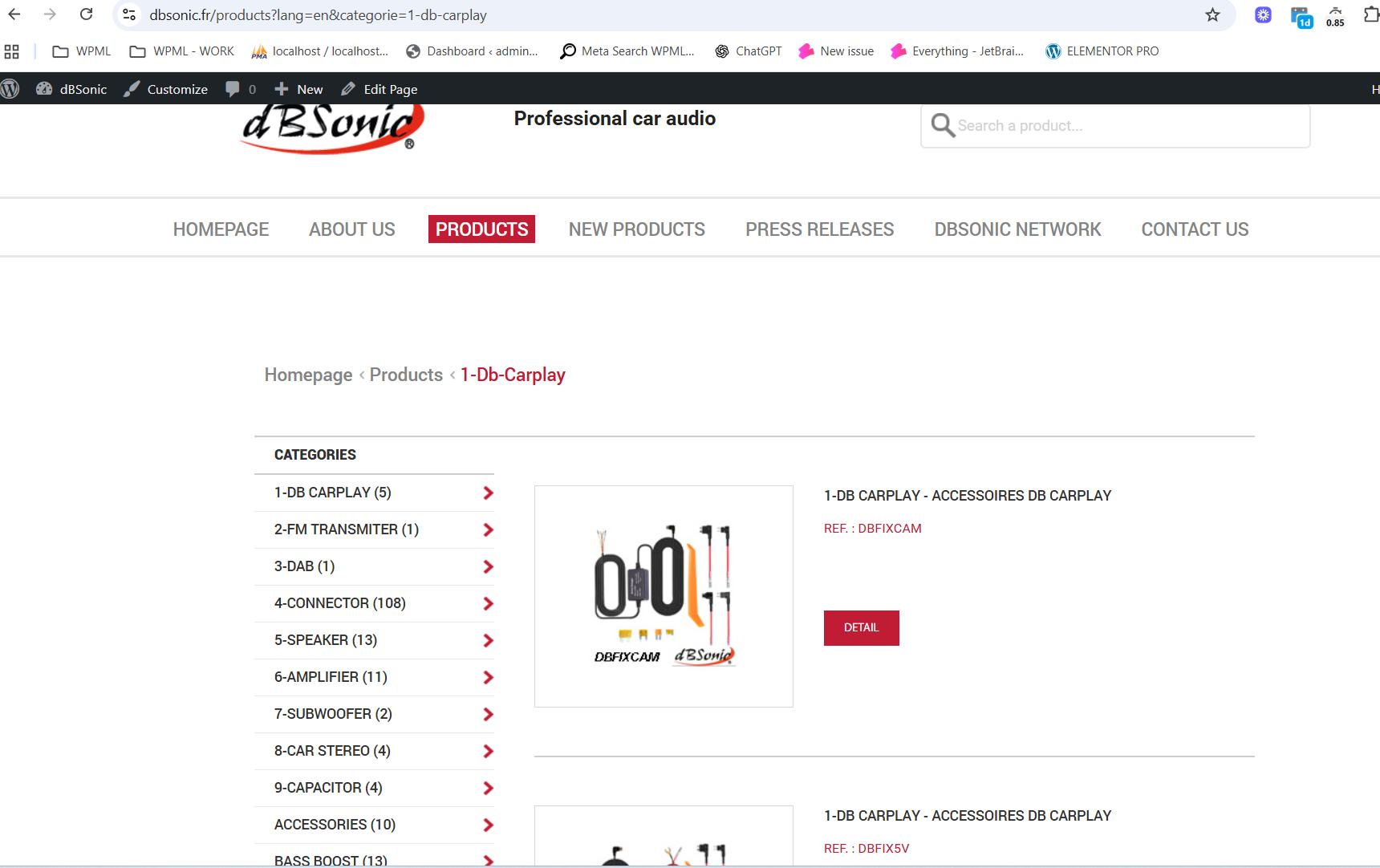The width and height of the screenshot is (1380, 868).
Task: Expand 1-DB CARPLAY with its red chevron
Action: pyautogui.click(x=488, y=493)
